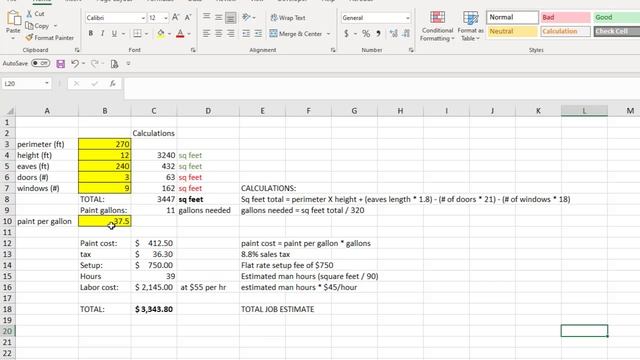Open the Merge & Center dropdown arrow
Viewport: 640px width, 360px height.
coord(328,34)
